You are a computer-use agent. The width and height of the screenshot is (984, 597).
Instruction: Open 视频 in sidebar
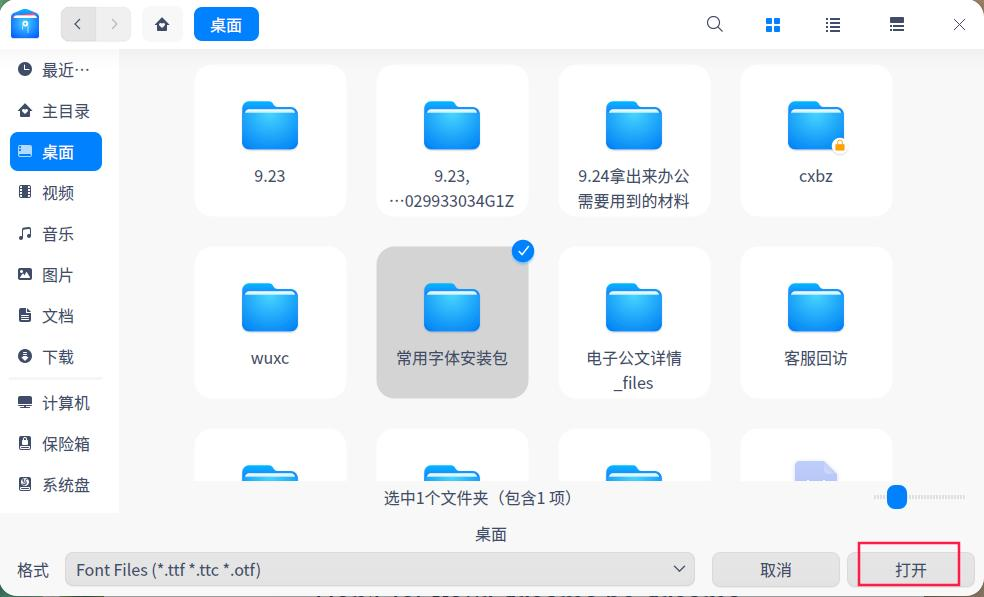click(x=55, y=193)
